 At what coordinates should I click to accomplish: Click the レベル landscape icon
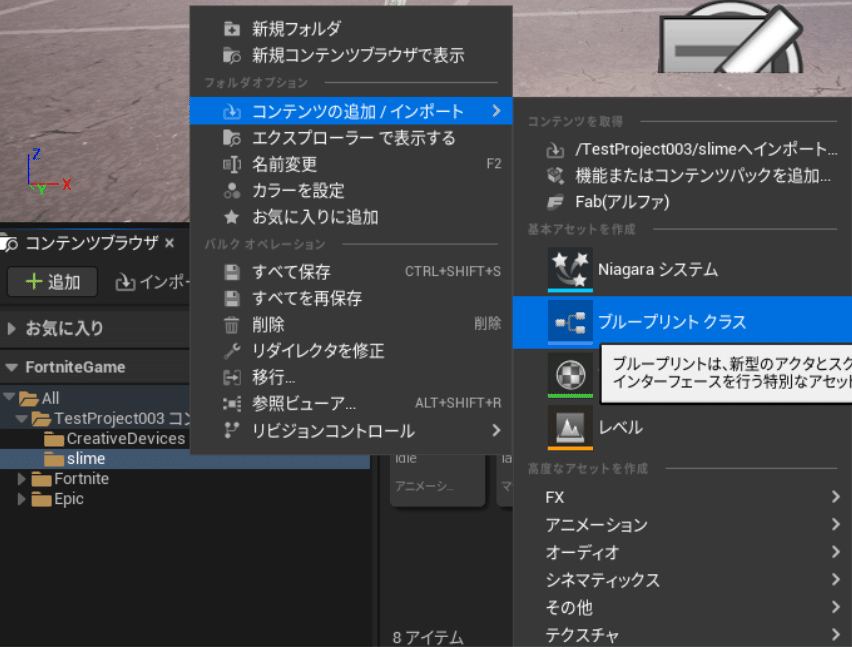click(x=570, y=428)
